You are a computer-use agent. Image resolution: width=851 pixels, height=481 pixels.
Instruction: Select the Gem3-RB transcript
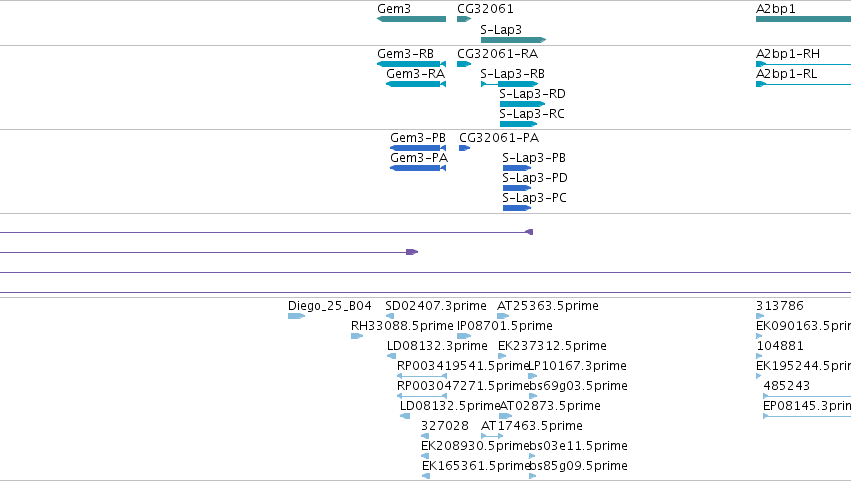point(411,64)
